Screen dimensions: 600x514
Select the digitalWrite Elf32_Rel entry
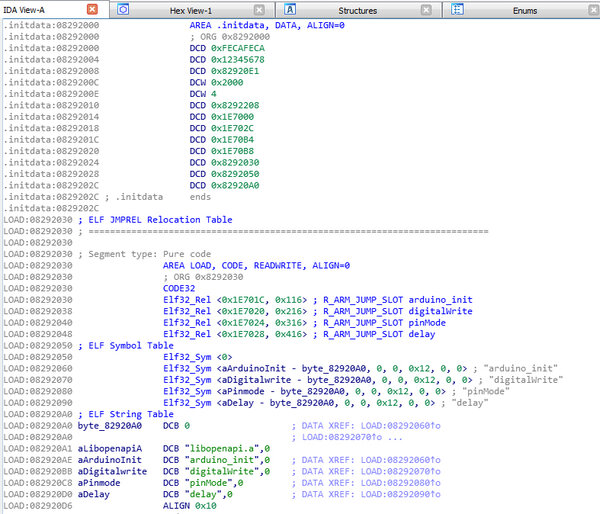click(318, 311)
